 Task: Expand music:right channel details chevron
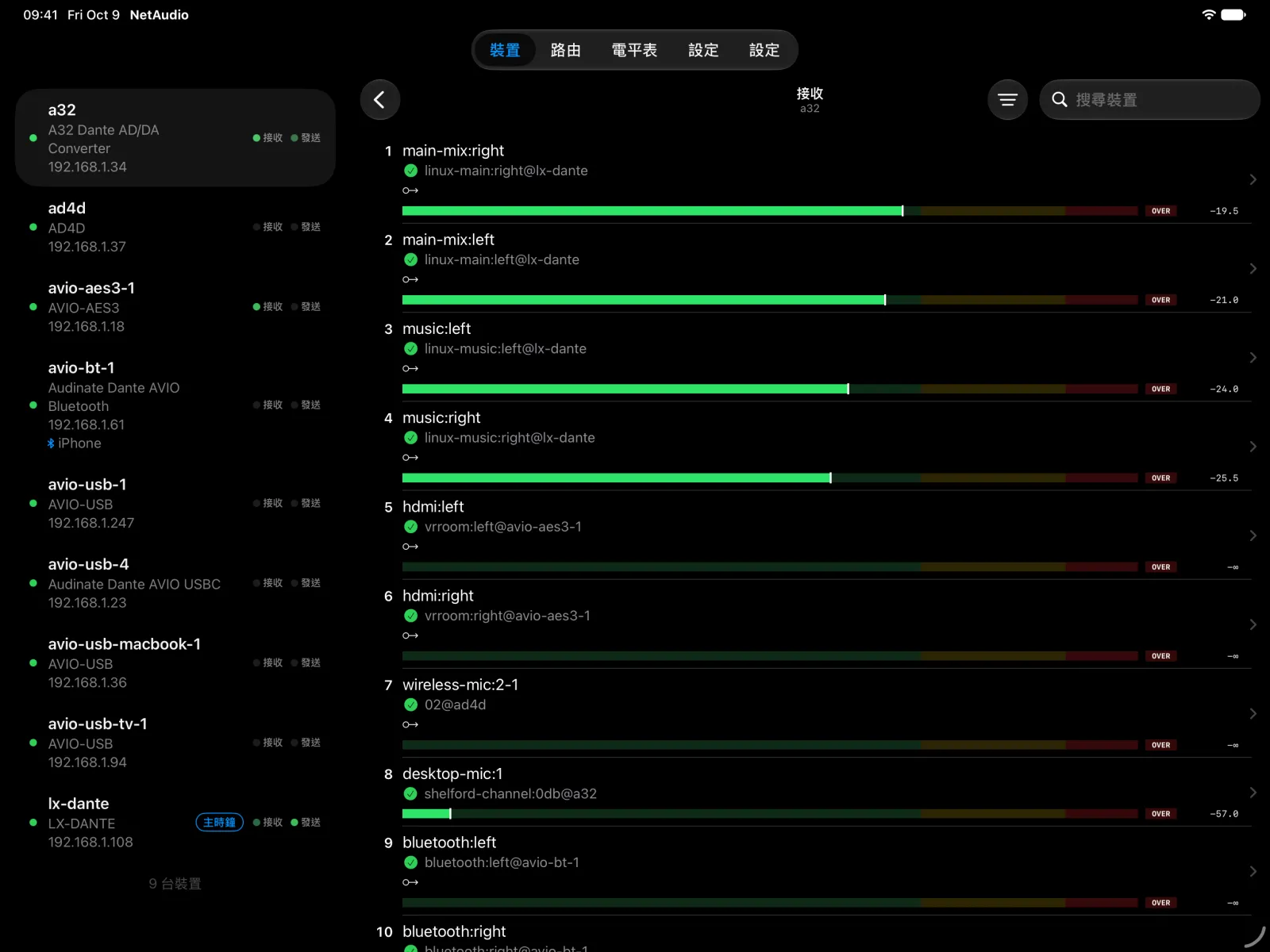coord(1253,447)
